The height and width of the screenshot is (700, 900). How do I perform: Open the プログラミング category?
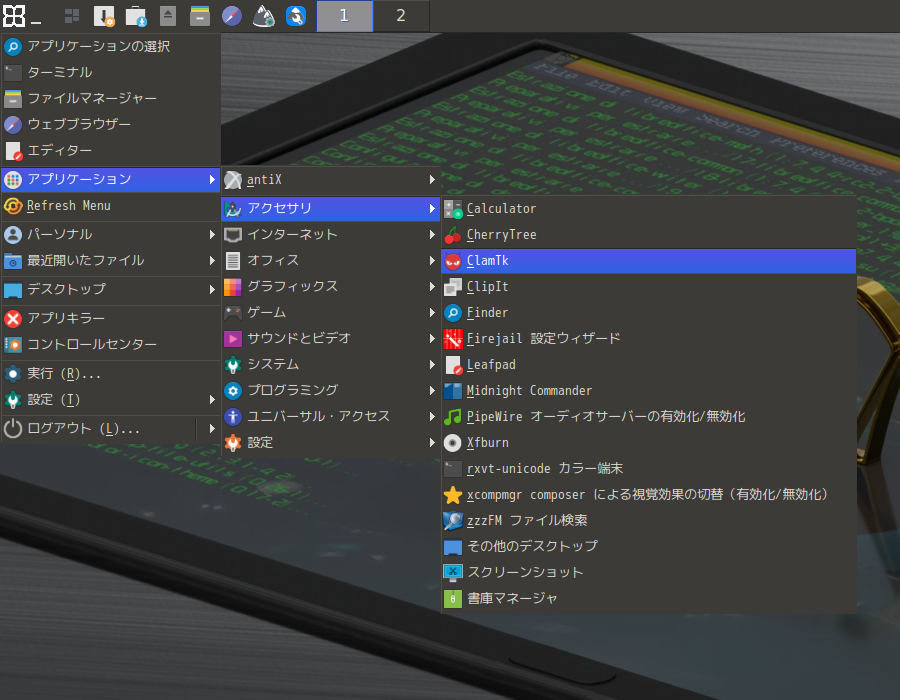[331, 390]
